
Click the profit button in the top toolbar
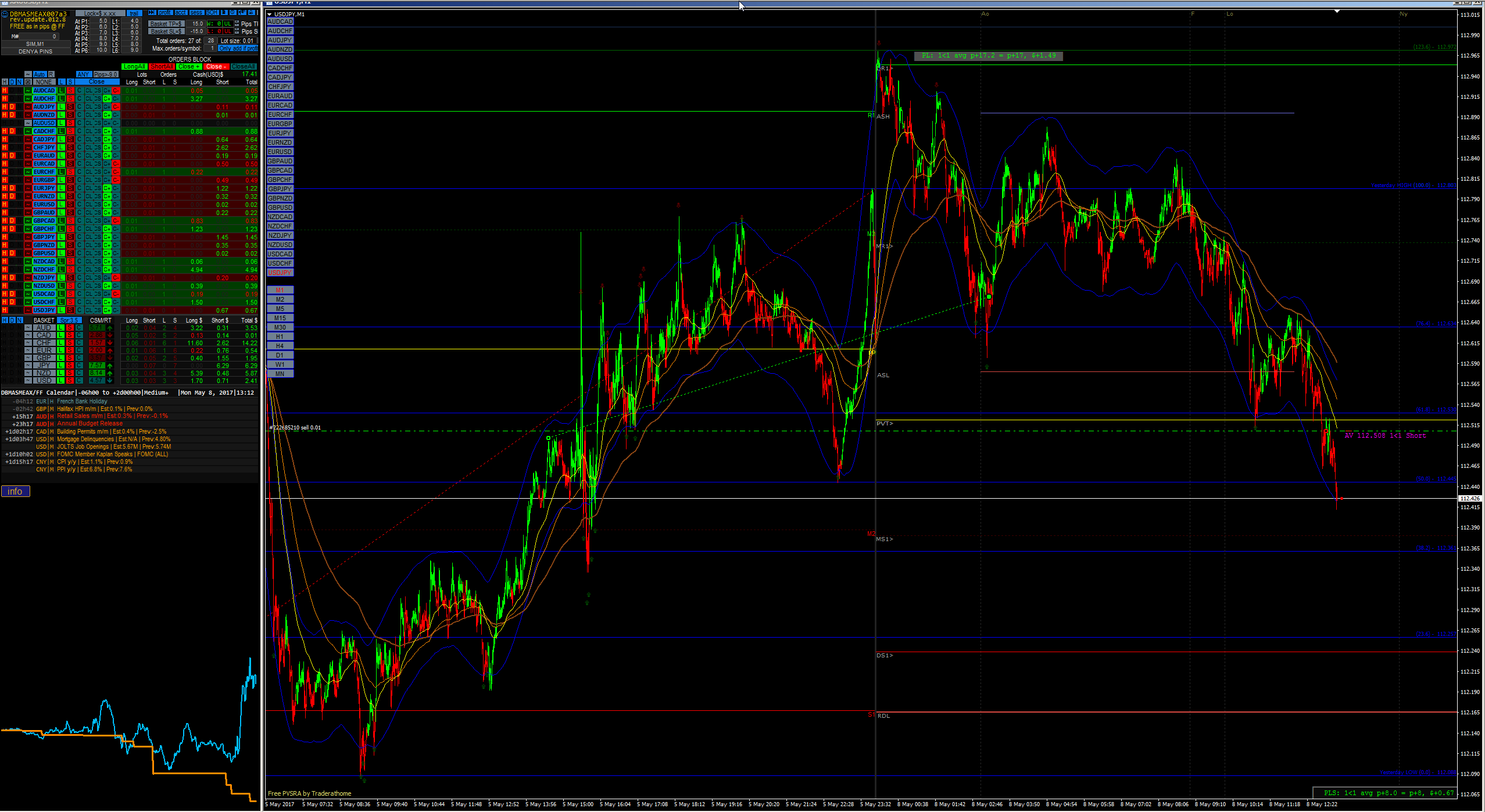point(166,12)
